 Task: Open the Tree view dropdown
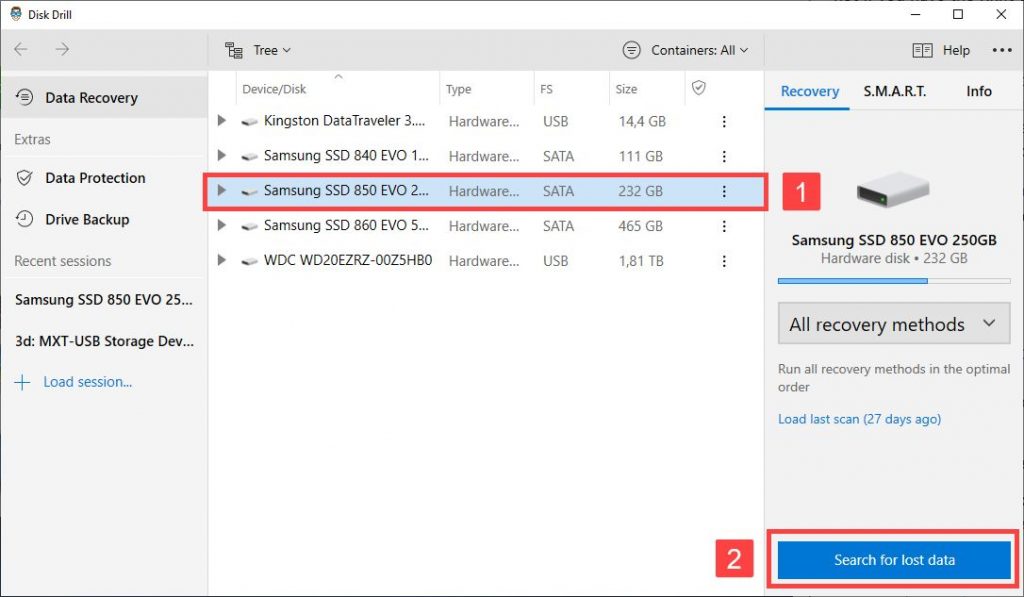tap(258, 49)
